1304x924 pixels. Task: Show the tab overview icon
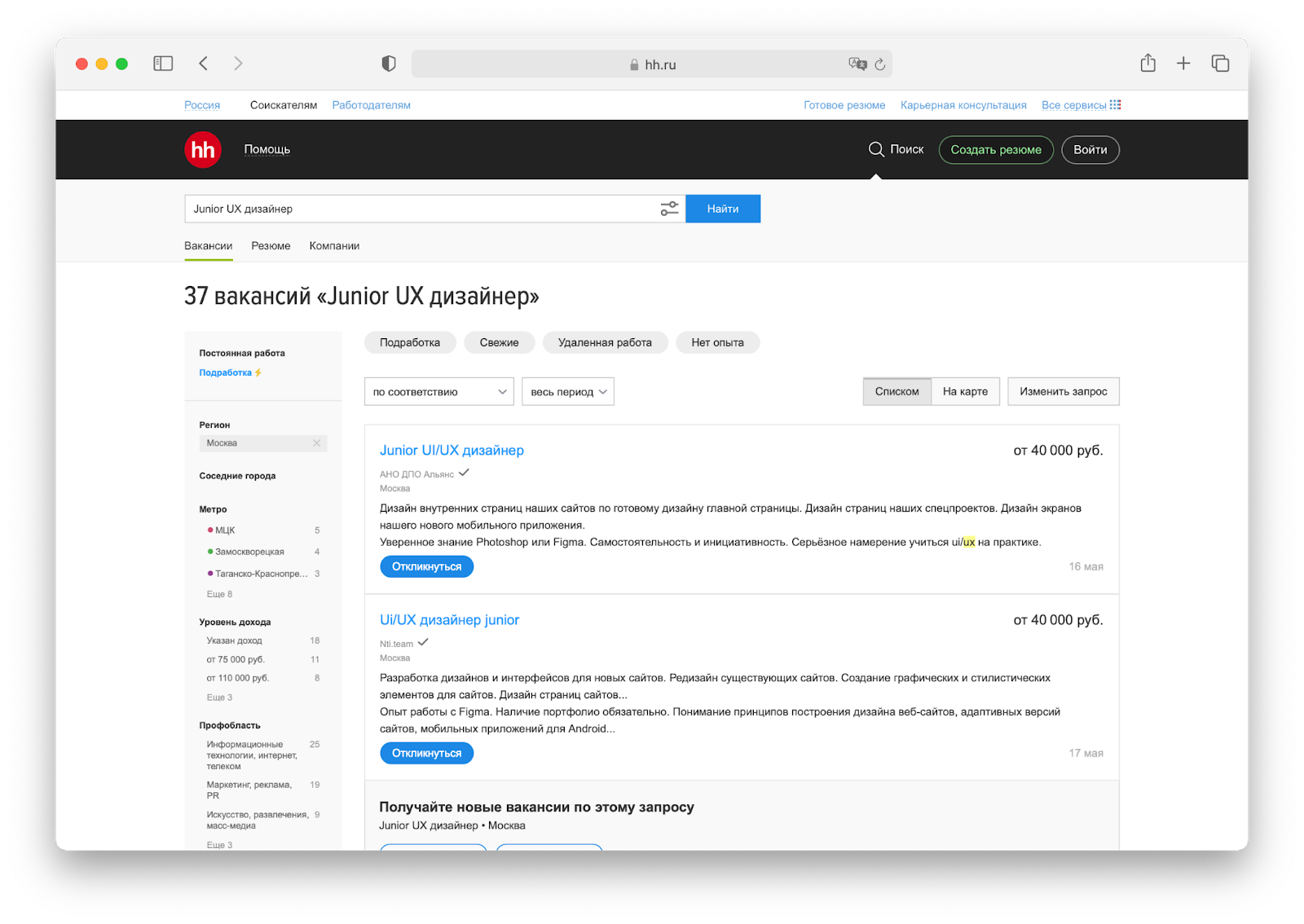click(x=1220, y=64)
